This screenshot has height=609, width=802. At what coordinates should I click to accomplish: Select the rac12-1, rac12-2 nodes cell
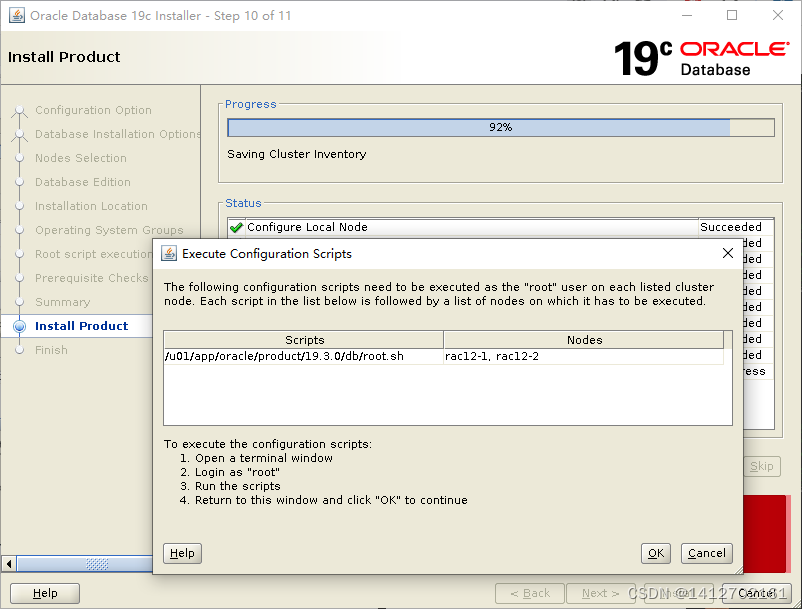coord(584,356)
